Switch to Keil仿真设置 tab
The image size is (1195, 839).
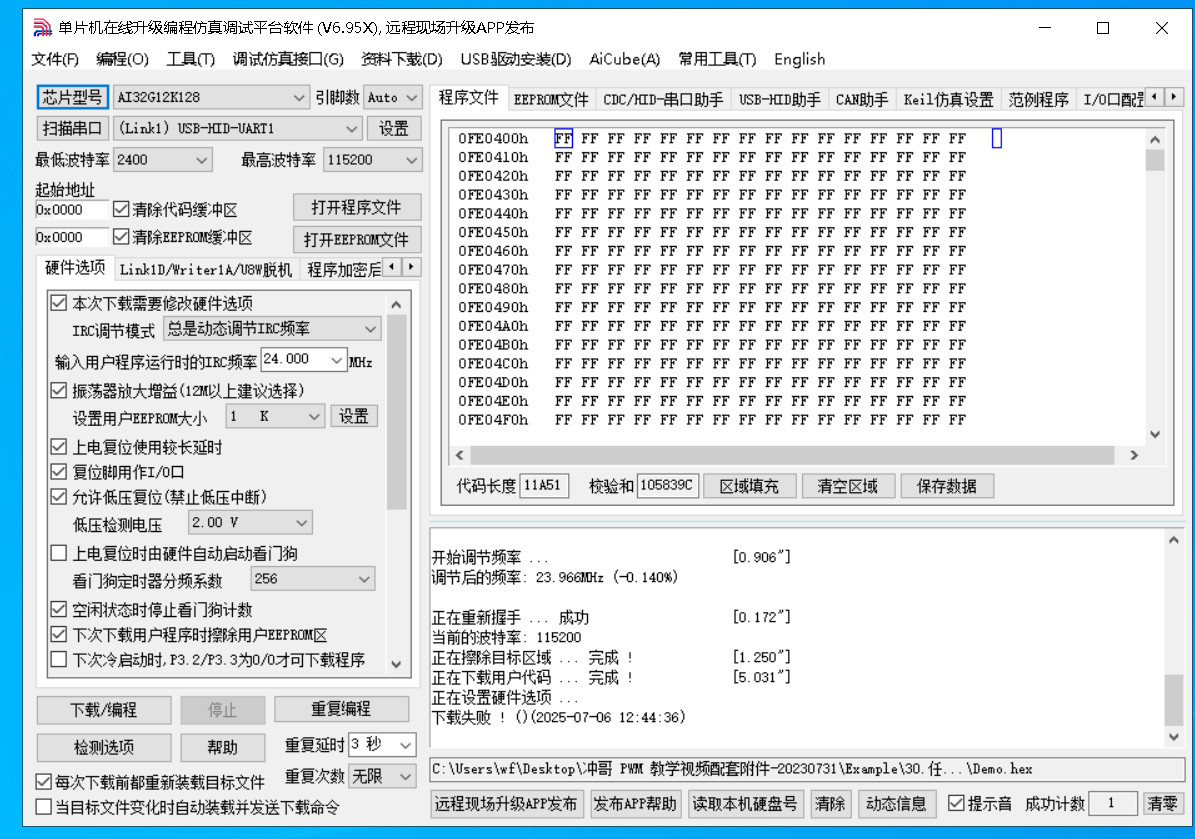(x=948, y=100)
